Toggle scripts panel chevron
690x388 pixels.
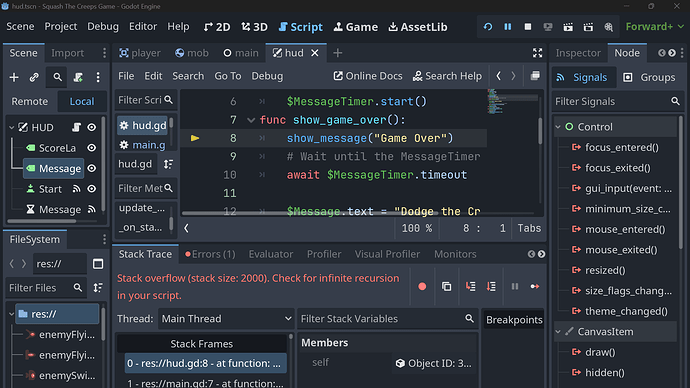coord(187,228)
